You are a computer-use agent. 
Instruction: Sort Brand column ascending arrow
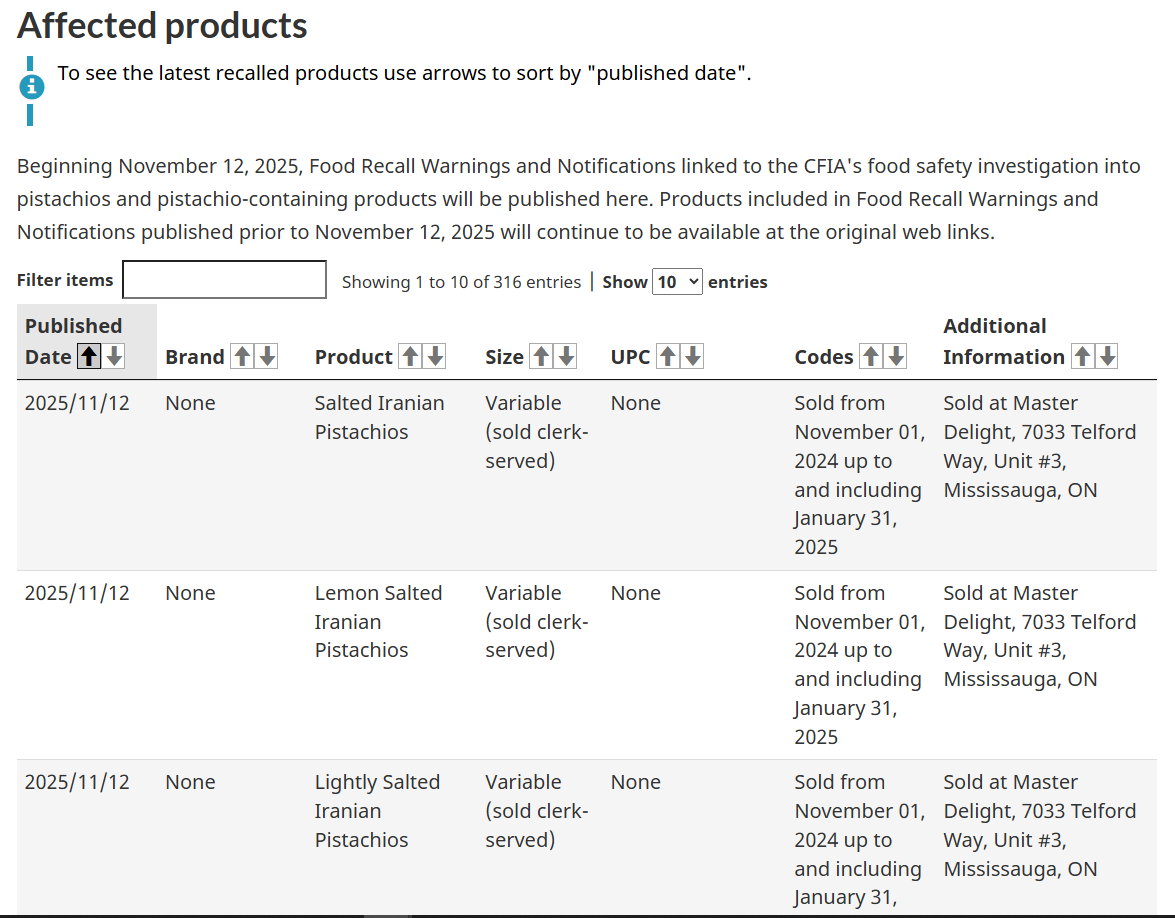pos(242,356)
